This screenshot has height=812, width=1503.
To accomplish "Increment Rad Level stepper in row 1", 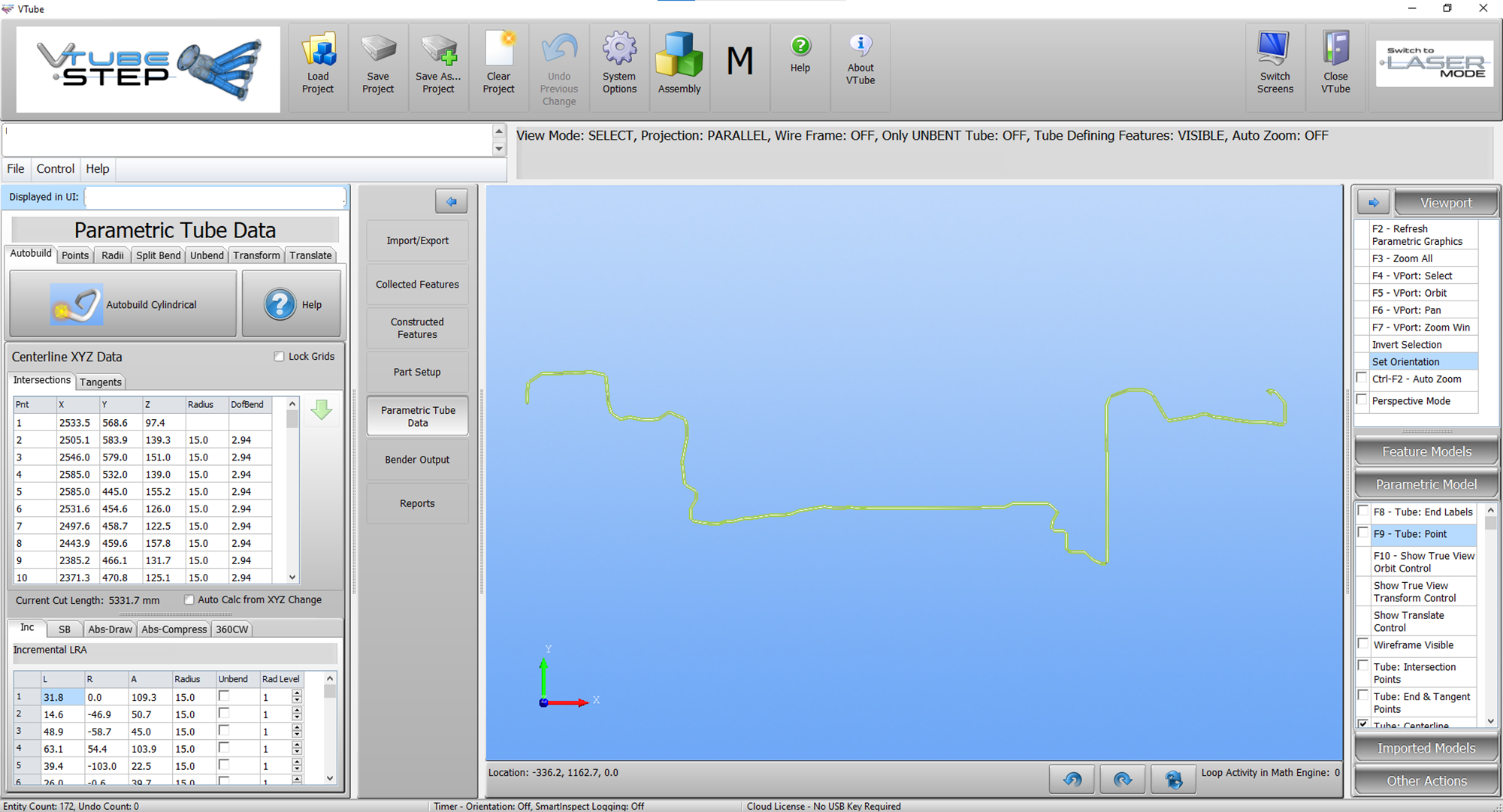I will pos(298,693).
